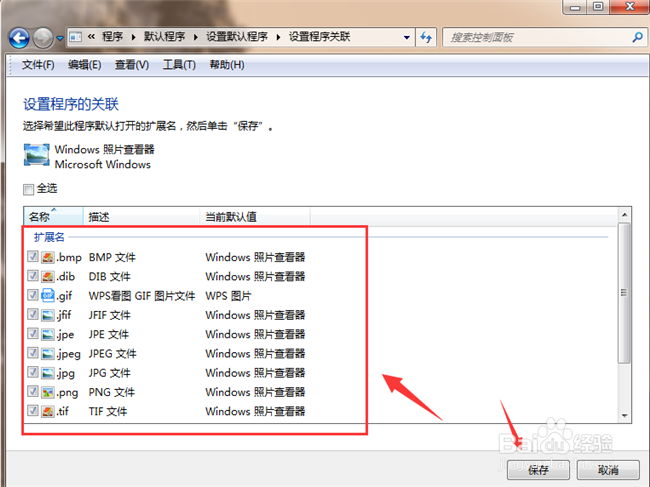Screen dimensions: 650x487
Task: Minimize the window
Action: [x=575, y=7]
